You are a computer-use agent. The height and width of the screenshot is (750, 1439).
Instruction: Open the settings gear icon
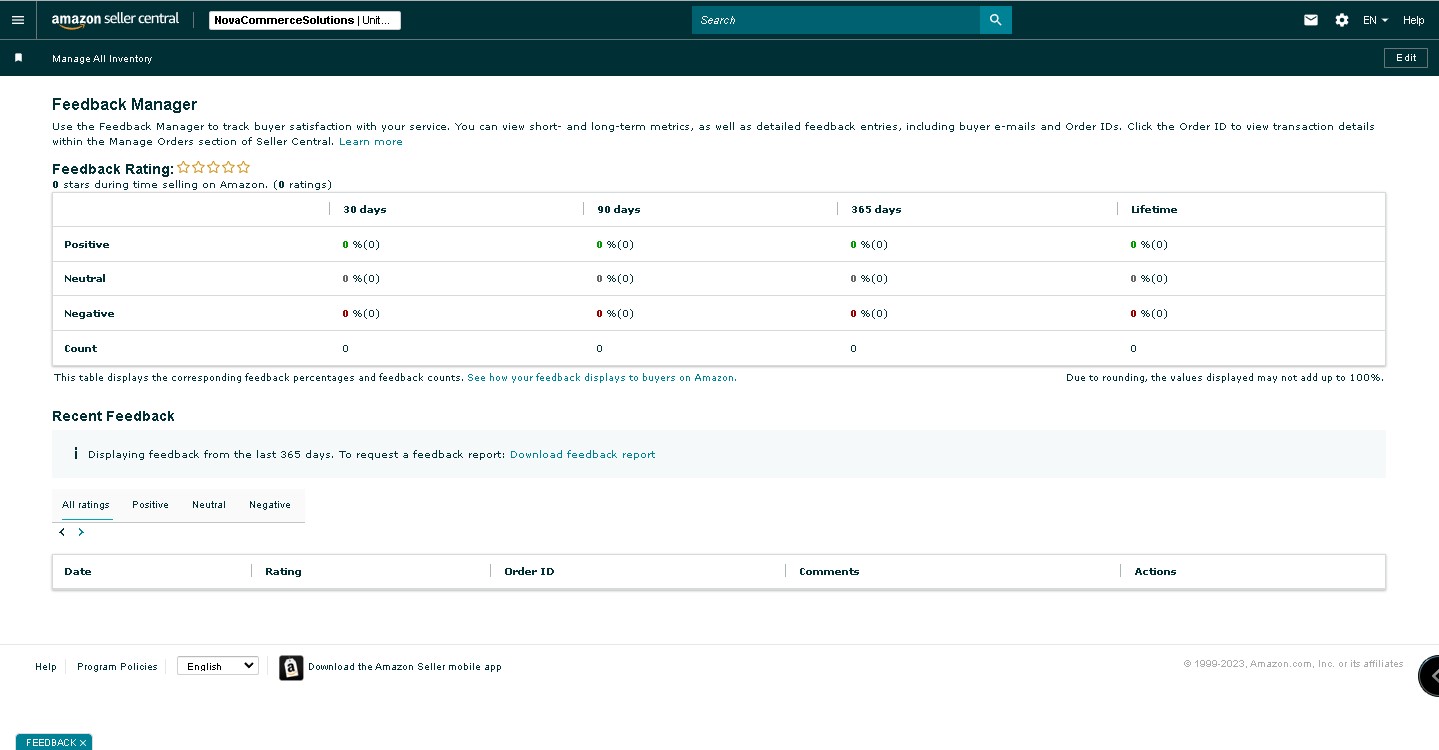pyautogui.click(x=1342, y=20)
